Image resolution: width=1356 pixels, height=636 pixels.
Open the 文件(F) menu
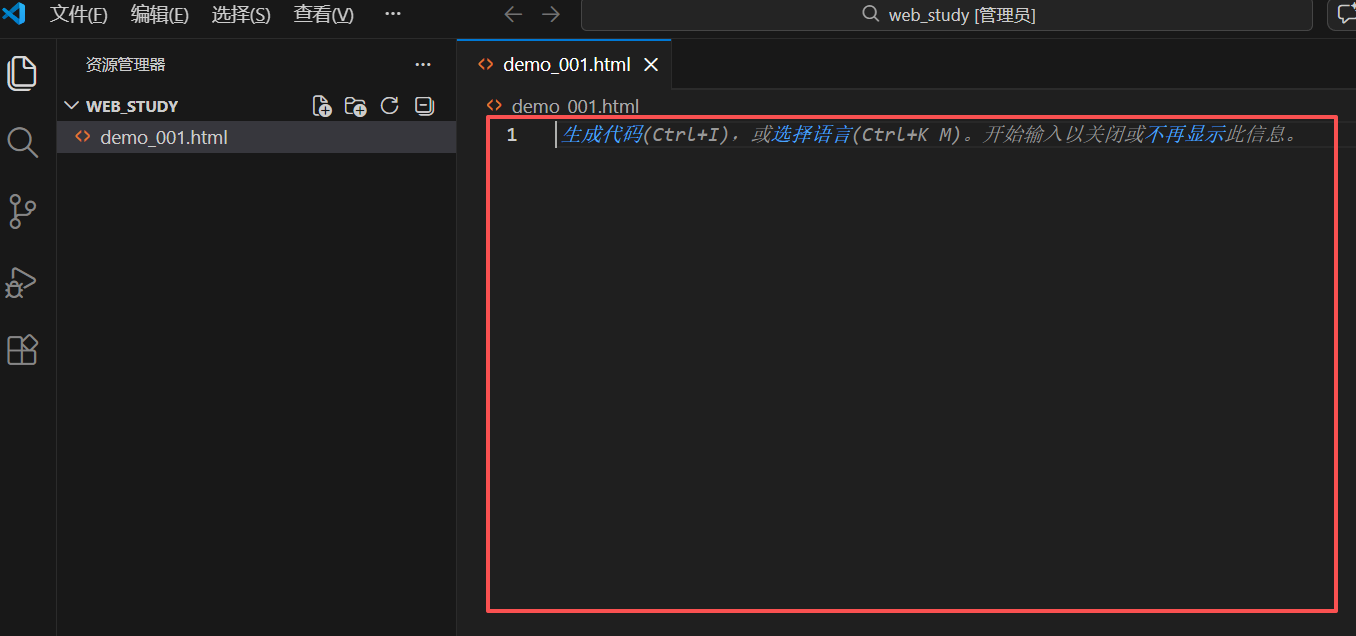79,14
